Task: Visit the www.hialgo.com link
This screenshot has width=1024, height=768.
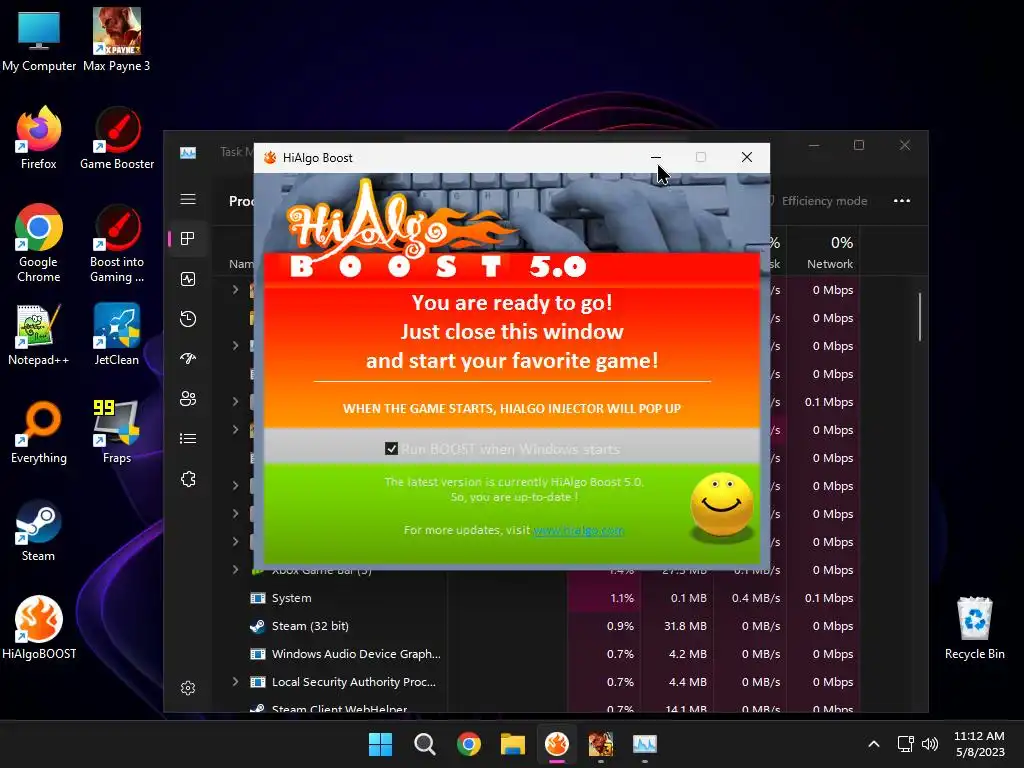Action: [x=579, y=530]
